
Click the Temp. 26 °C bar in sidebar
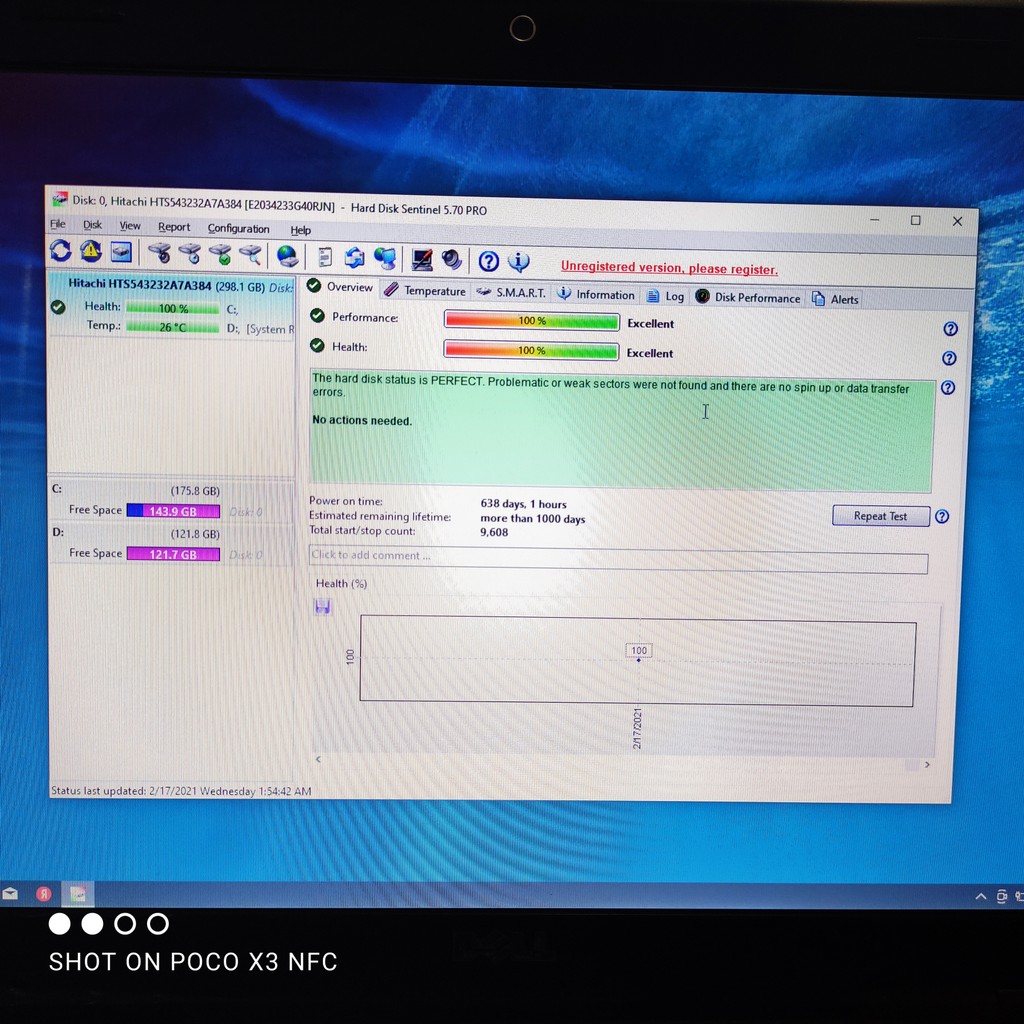pyautogui.click(x=172, y=327)
